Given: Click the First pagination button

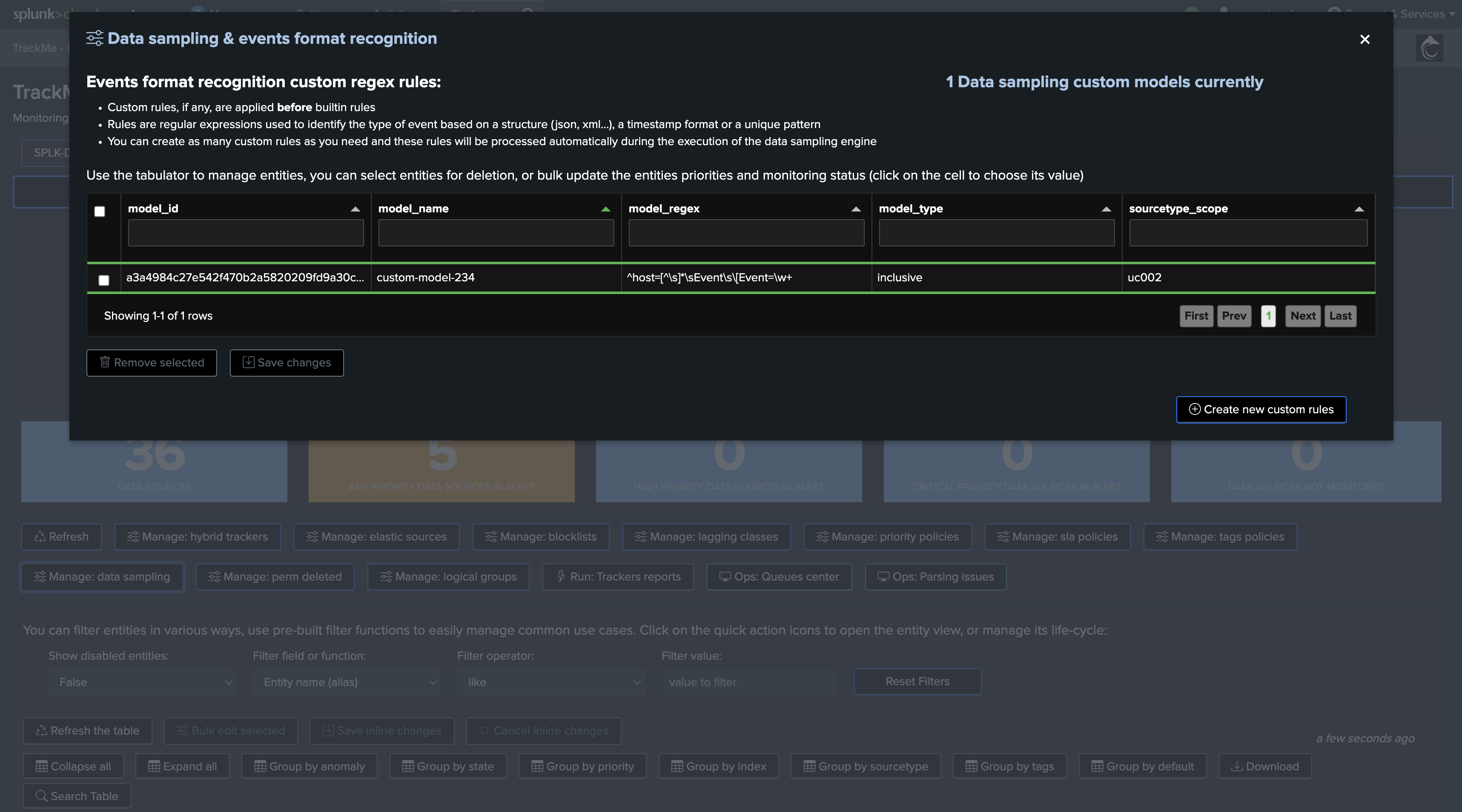Looking at the screenshot, I should [x=1196, y=316].
